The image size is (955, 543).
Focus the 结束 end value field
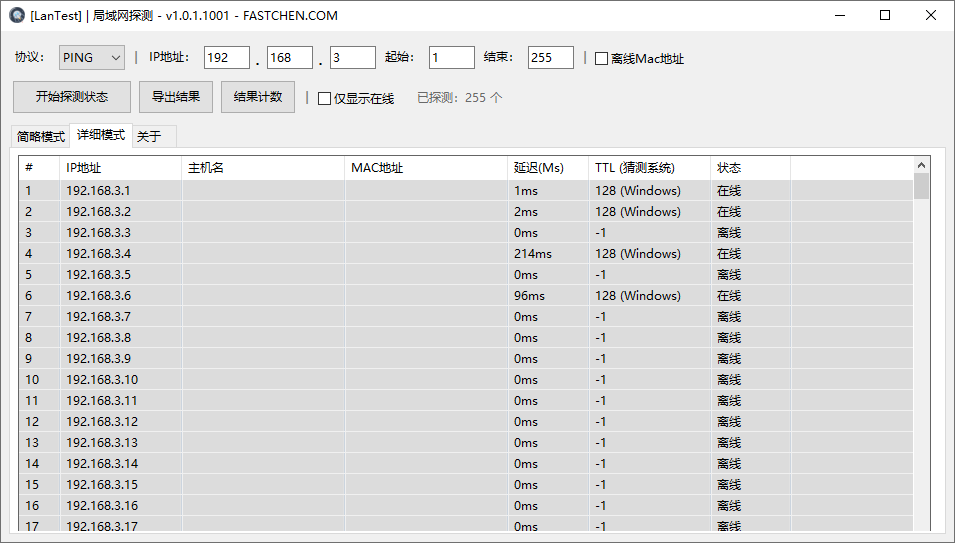[550, 58]
